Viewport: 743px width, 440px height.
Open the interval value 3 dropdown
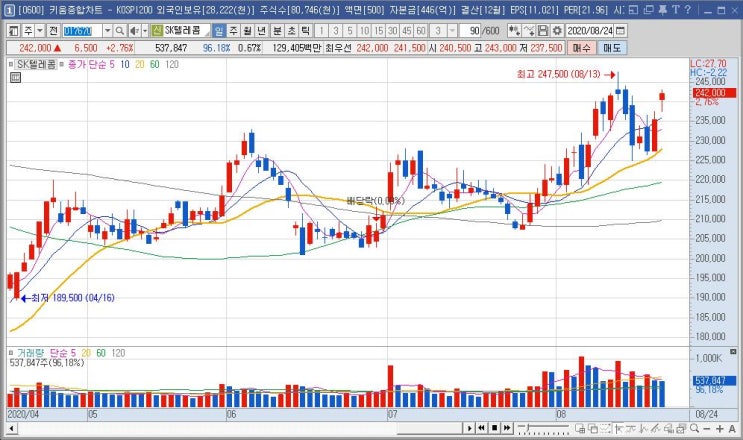point(452,31)
